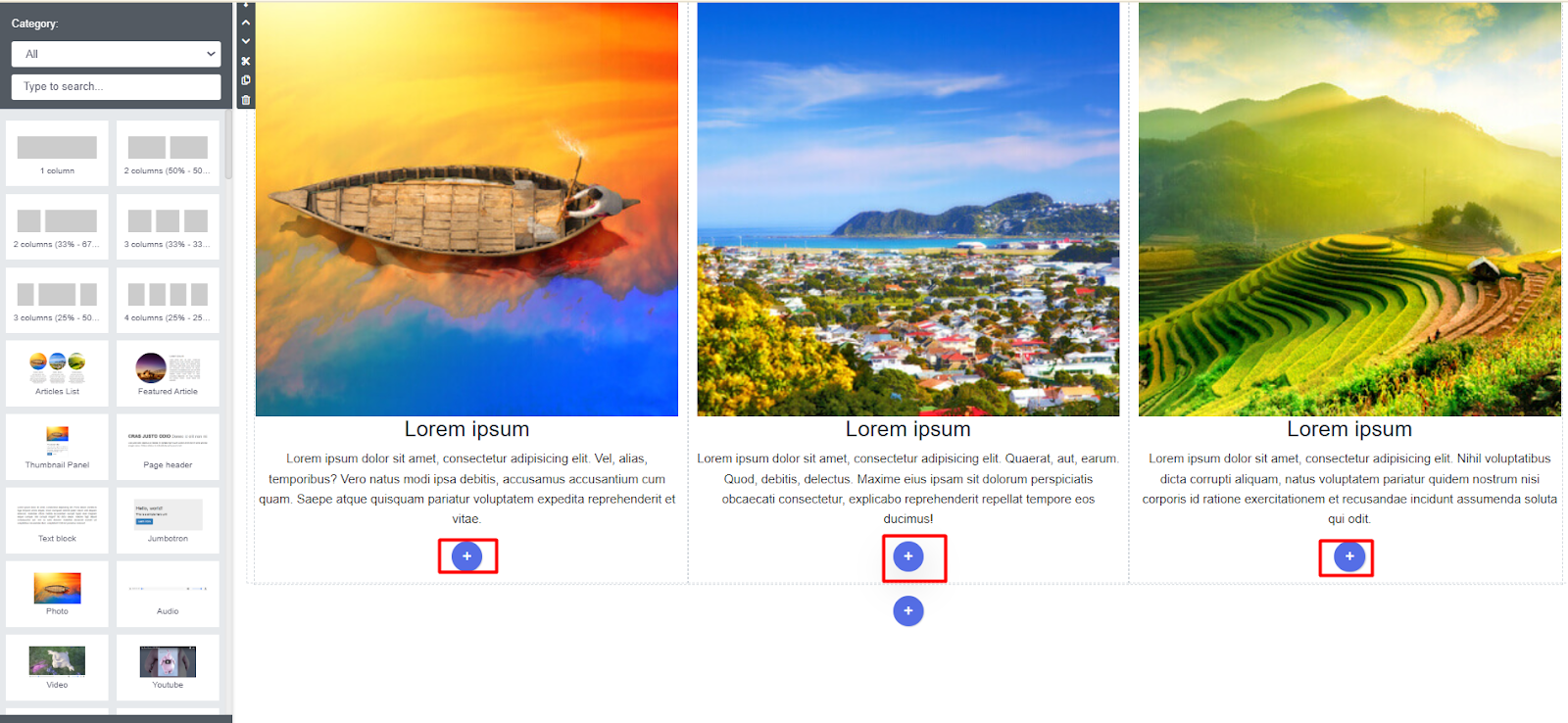Pick the Youtube snippet

[x=168, y=667]
